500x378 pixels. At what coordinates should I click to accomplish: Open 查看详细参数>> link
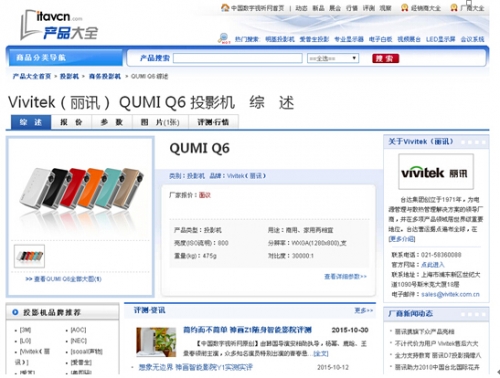[345, 276]
